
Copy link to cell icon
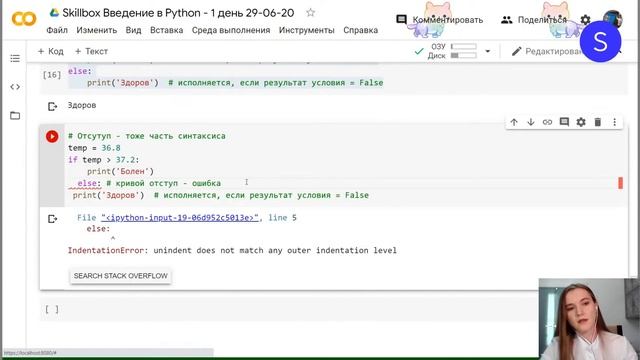(x=547, y=122)
